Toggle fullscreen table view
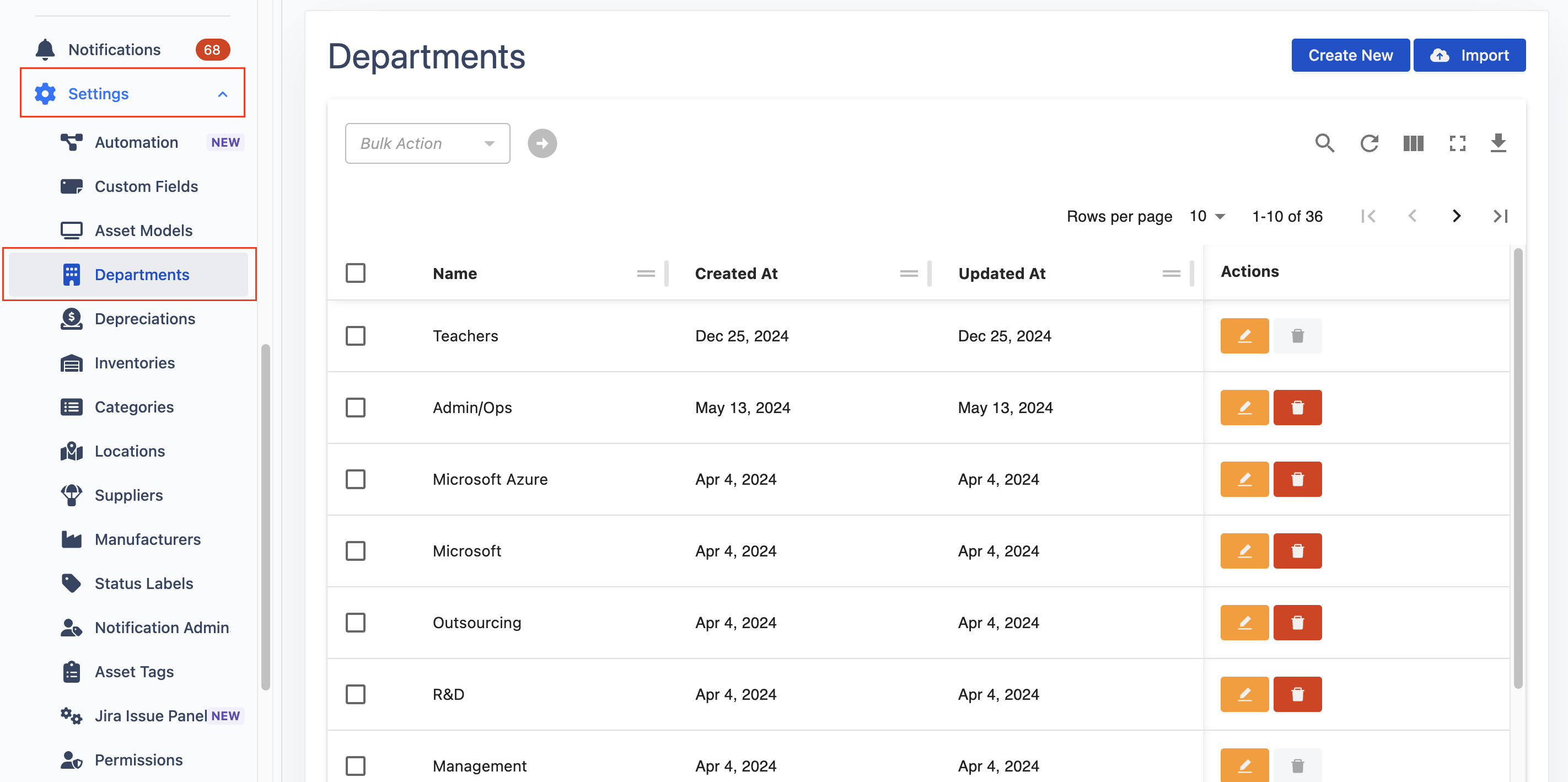Viewport: 1568px width, 782px height. pyautogui.click(x=1457, y=144)
